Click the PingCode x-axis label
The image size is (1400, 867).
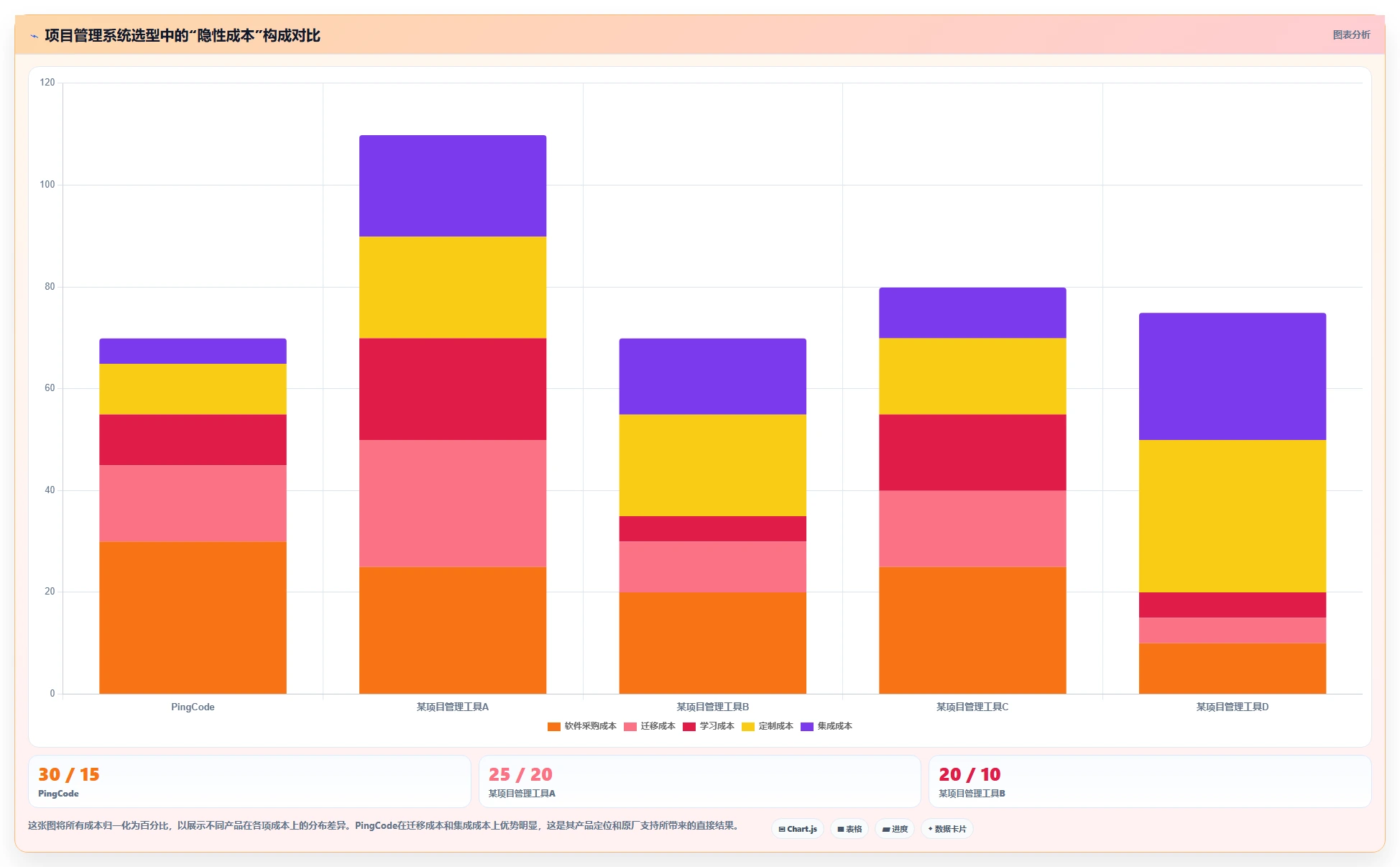(x=193, y=707)
